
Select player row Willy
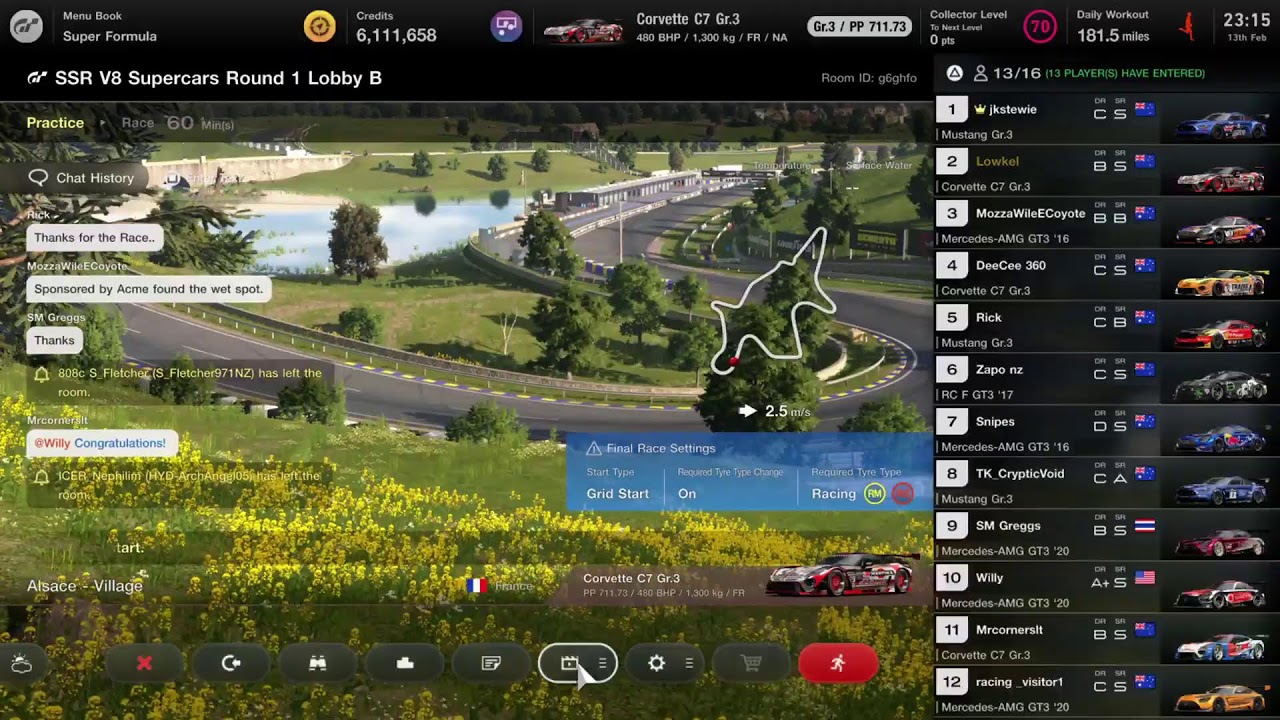tap(1107, 588)
